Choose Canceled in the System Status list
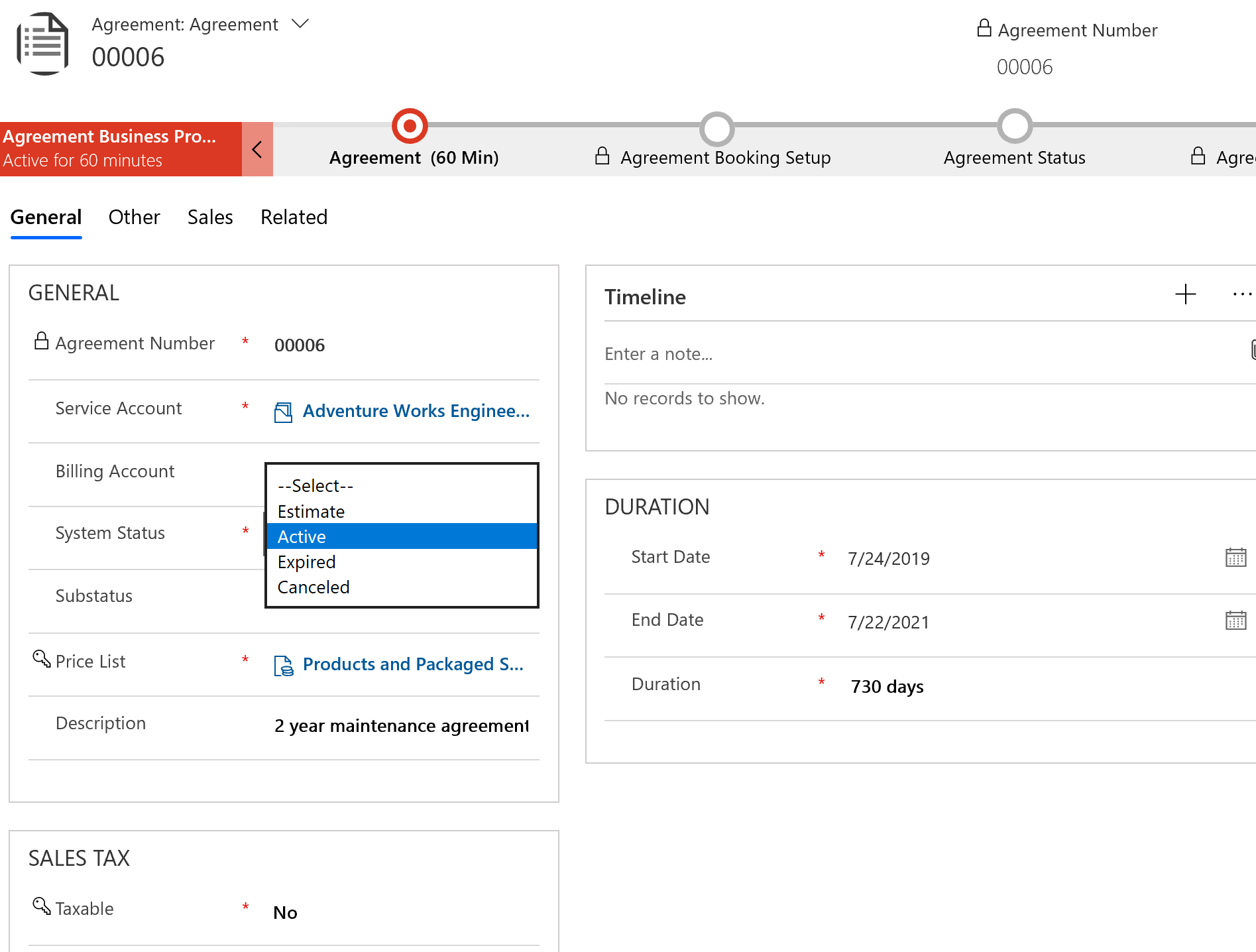This screenshot has width=1256, height=952. pos(402,587)
